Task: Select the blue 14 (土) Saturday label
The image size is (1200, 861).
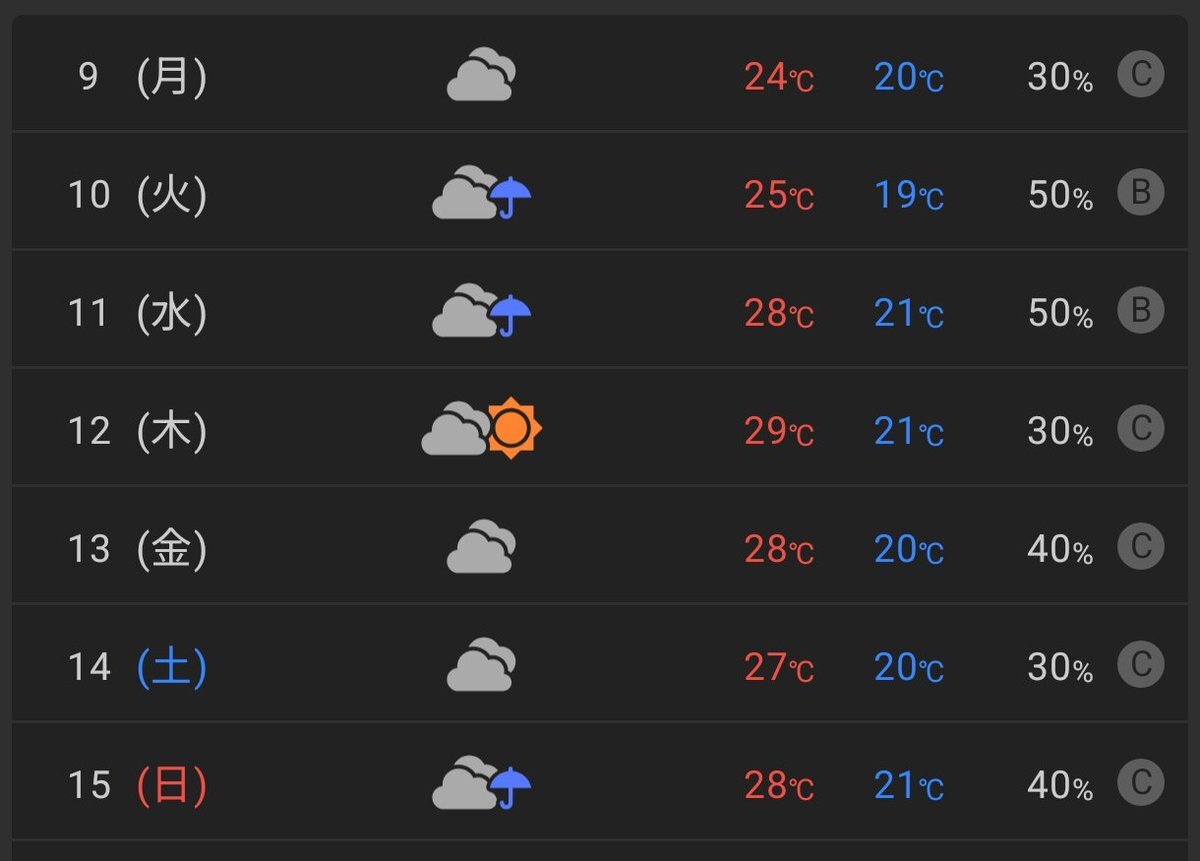Action: click(x=138, y=667)
